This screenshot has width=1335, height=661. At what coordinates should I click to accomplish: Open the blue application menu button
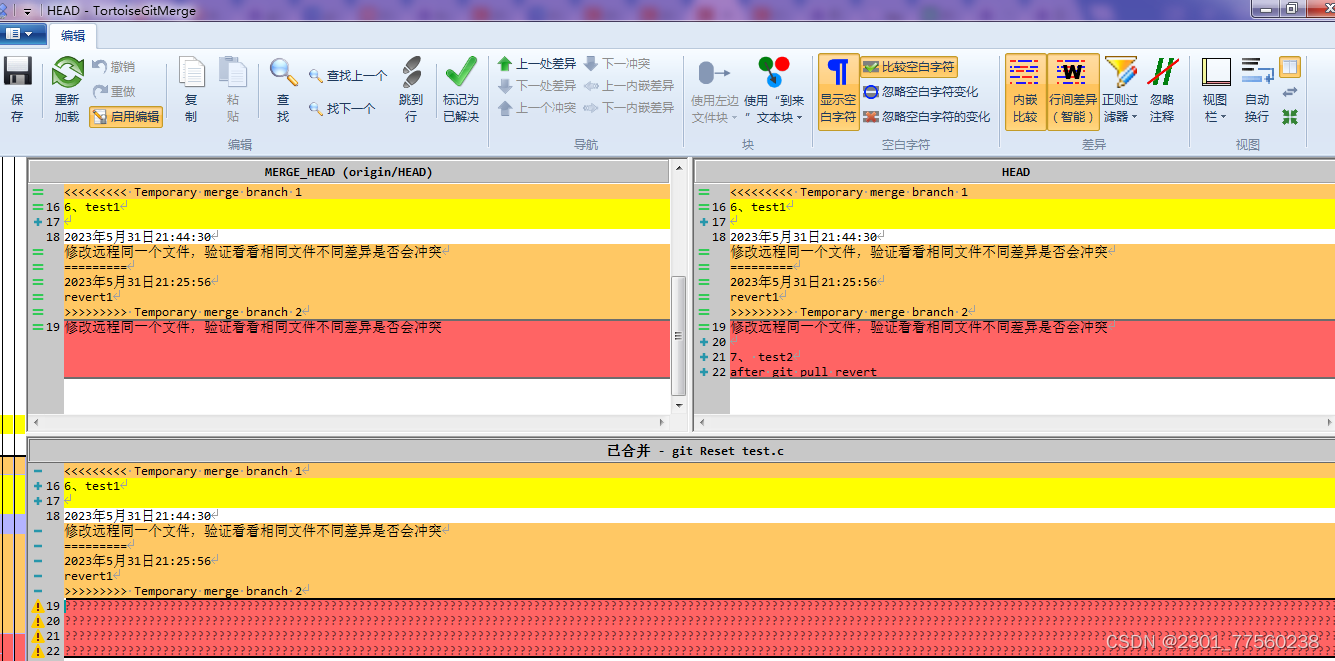coord(24,34)
